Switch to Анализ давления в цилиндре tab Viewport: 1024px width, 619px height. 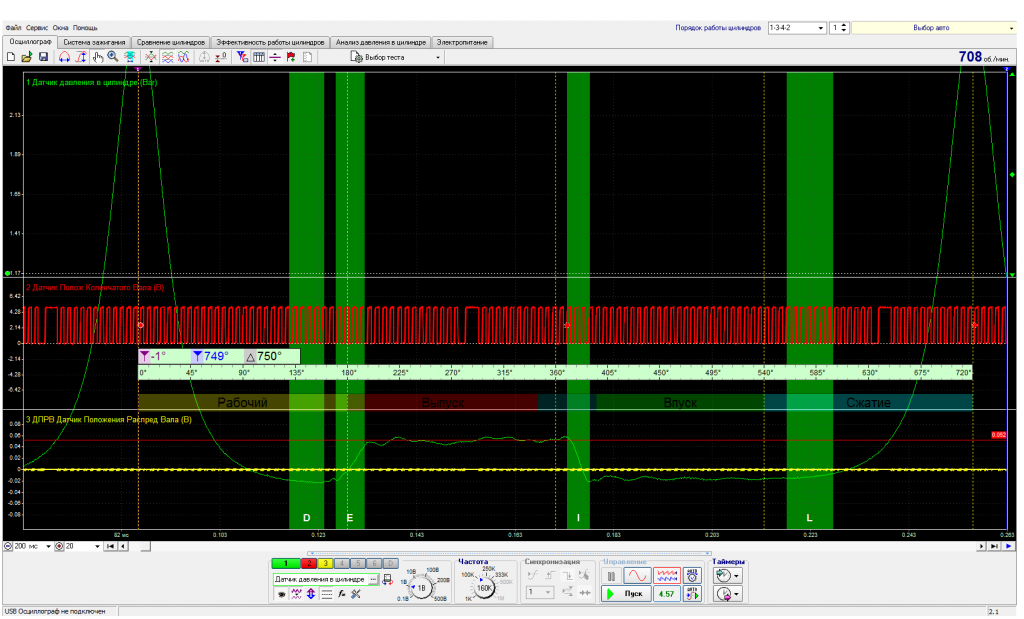pos(381,42)
